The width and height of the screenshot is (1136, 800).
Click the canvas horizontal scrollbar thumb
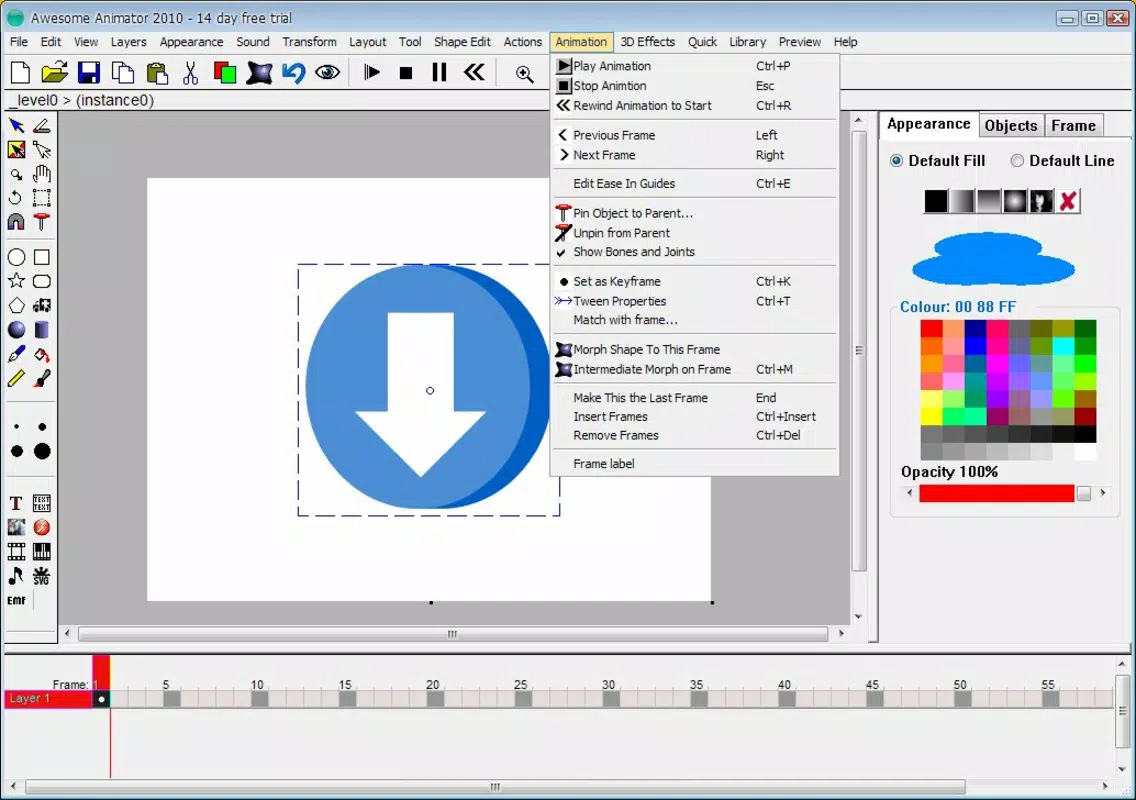tap(453, 634)
